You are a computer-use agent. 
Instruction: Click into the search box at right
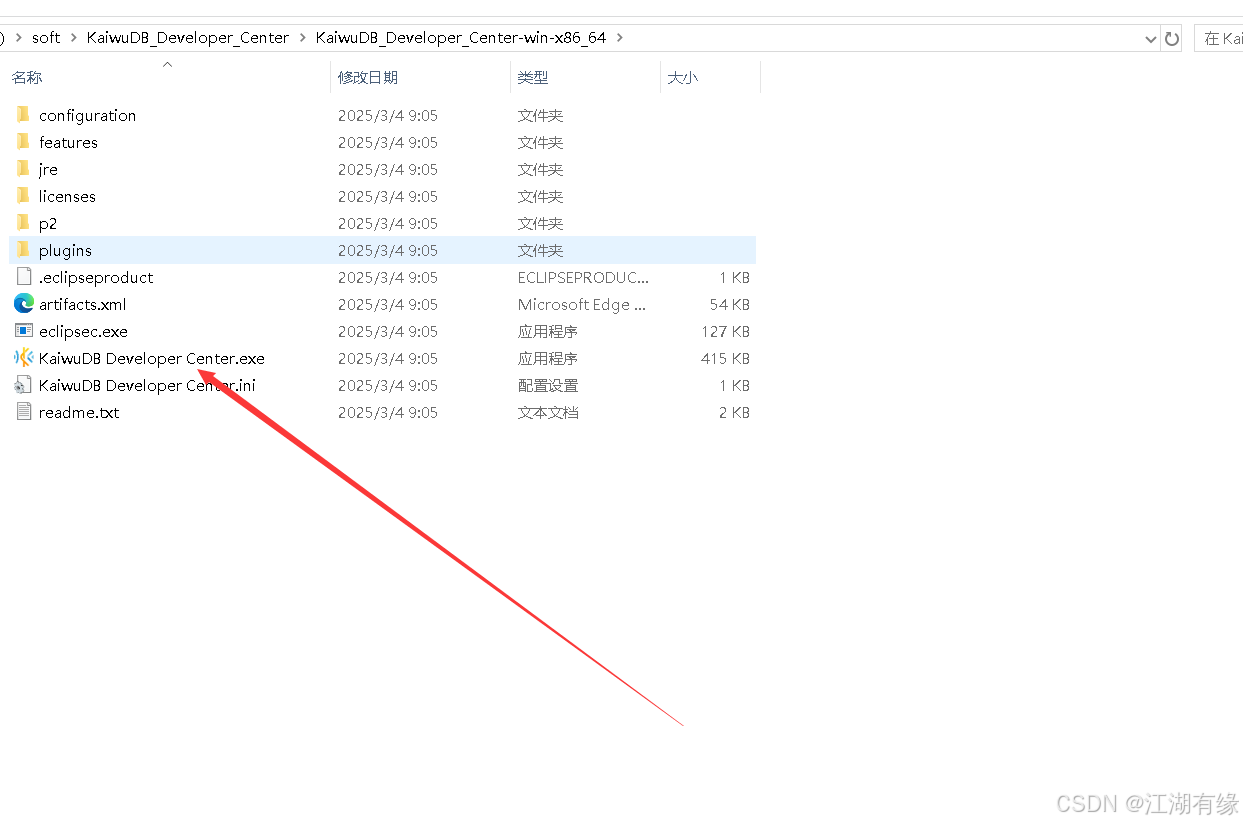click(x=1220, y=38)
